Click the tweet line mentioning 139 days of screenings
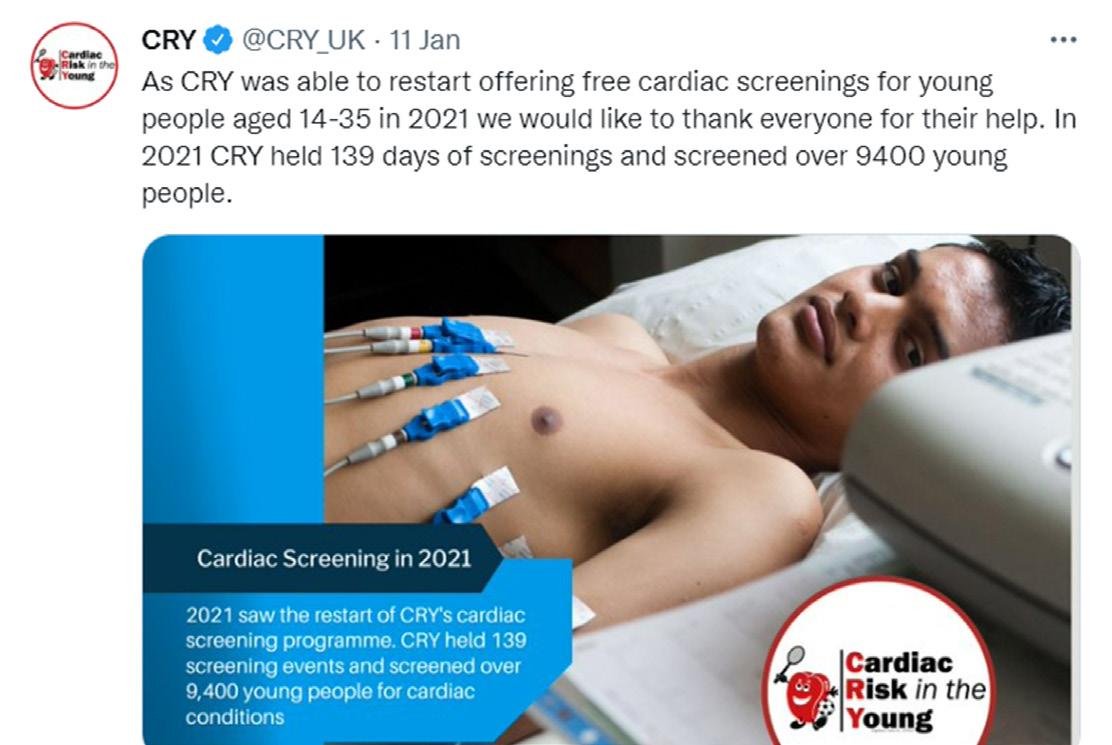The width and height of the screenshot is (1112, 745). click(574, 156)
